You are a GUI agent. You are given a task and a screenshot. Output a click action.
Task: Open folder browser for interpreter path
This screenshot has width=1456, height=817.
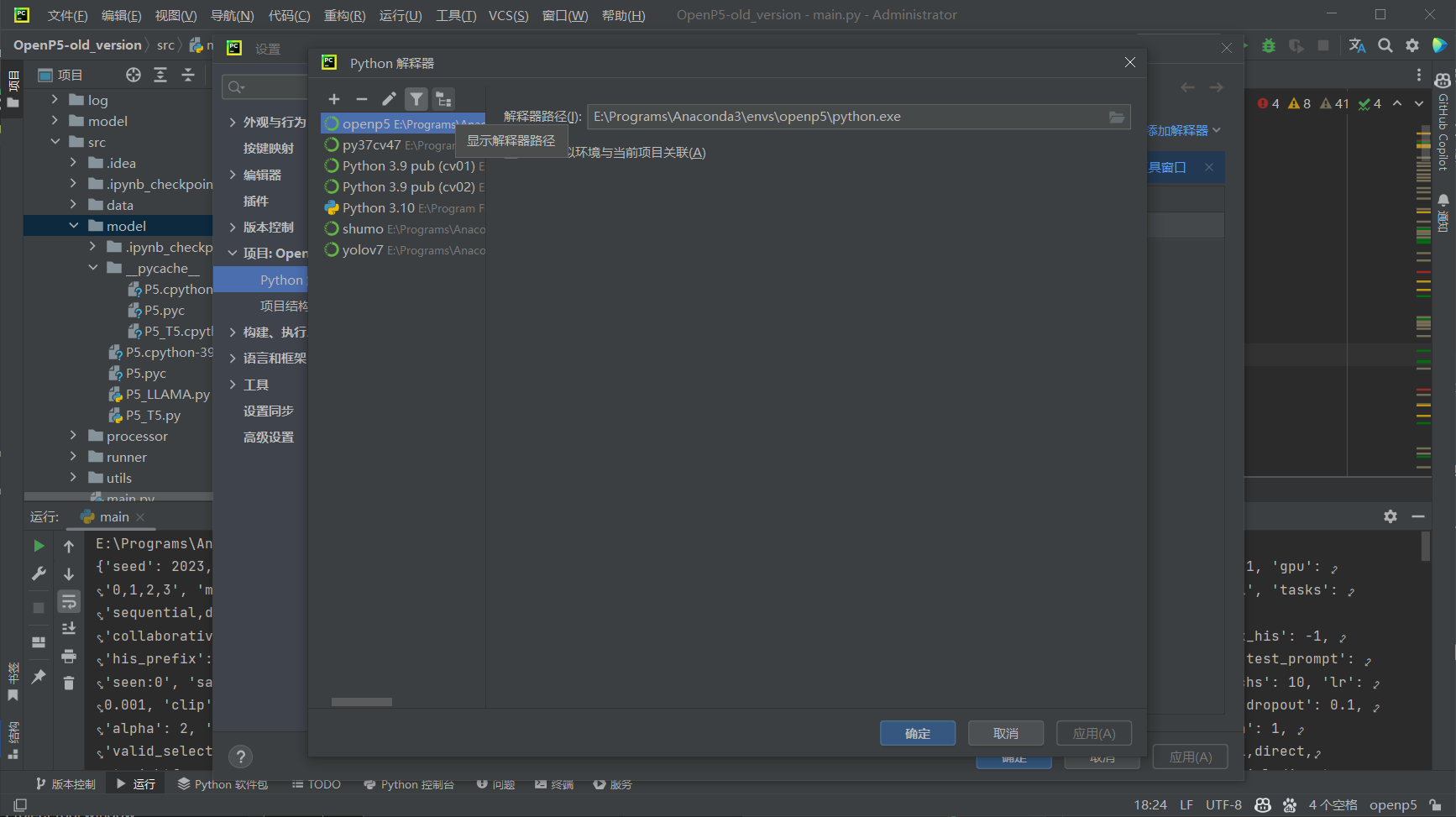[1116, 118]
